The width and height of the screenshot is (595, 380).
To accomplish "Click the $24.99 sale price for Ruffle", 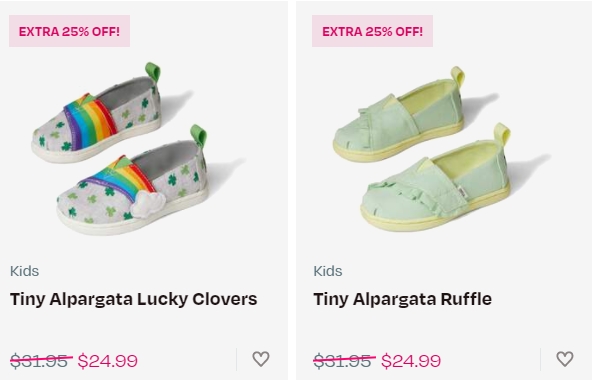I will (411, 361).
